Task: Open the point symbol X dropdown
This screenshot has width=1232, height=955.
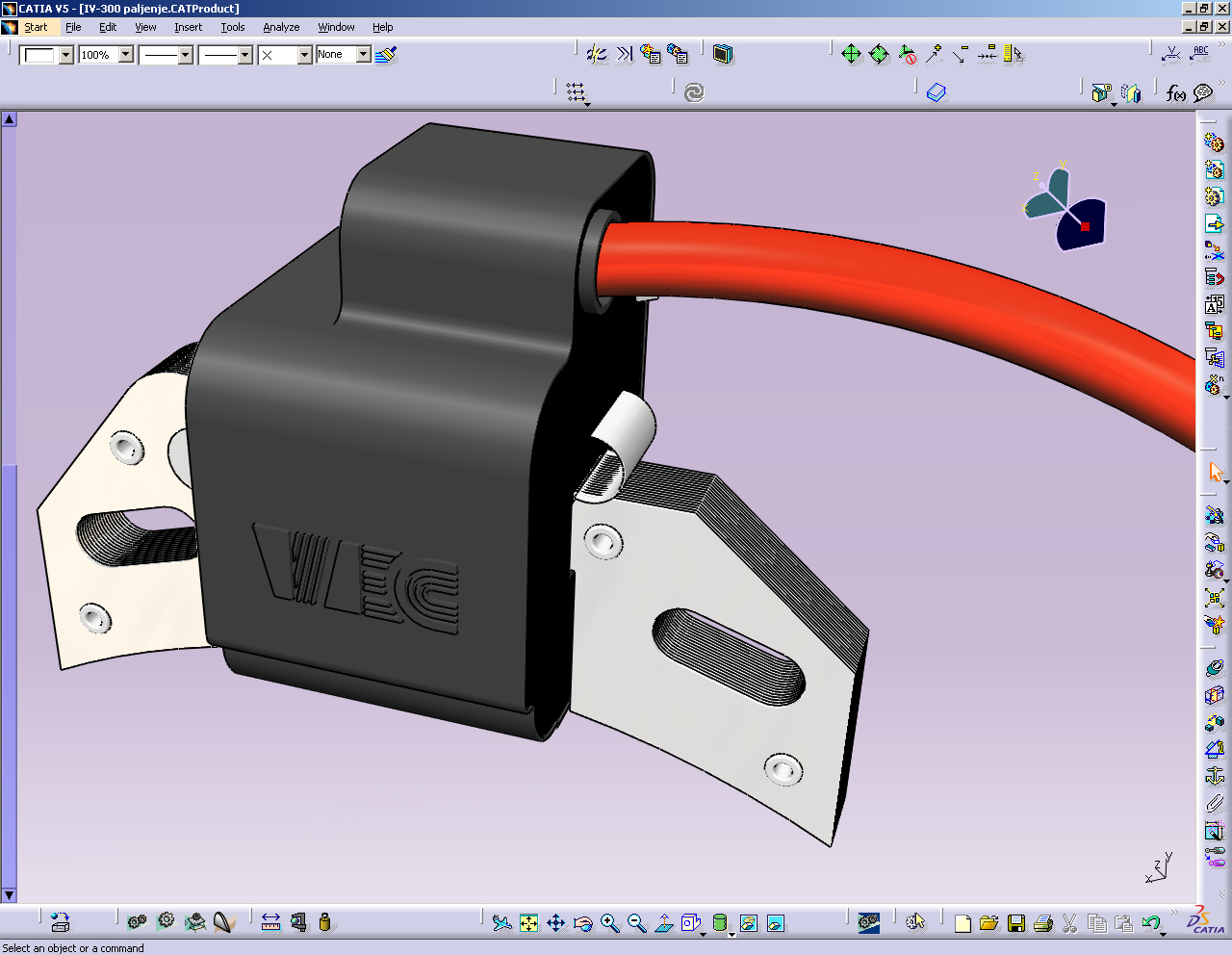Action: [x=305, y=55]
